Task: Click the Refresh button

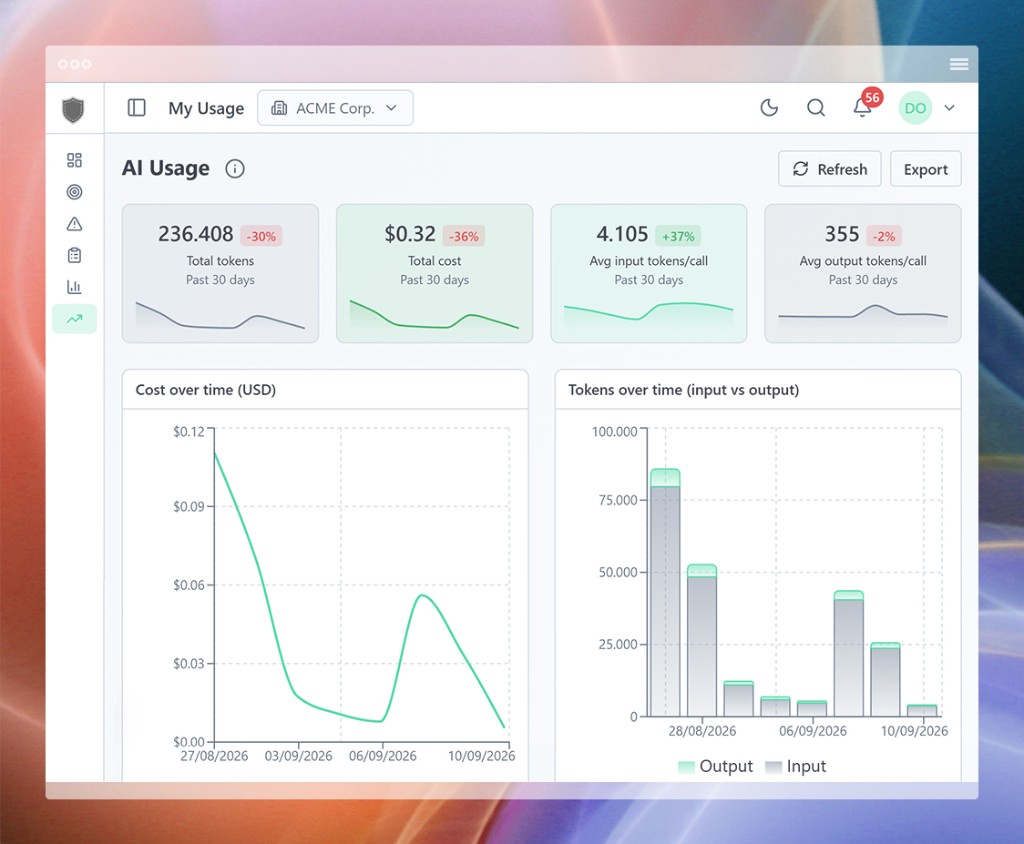Action: click(829, 169)
